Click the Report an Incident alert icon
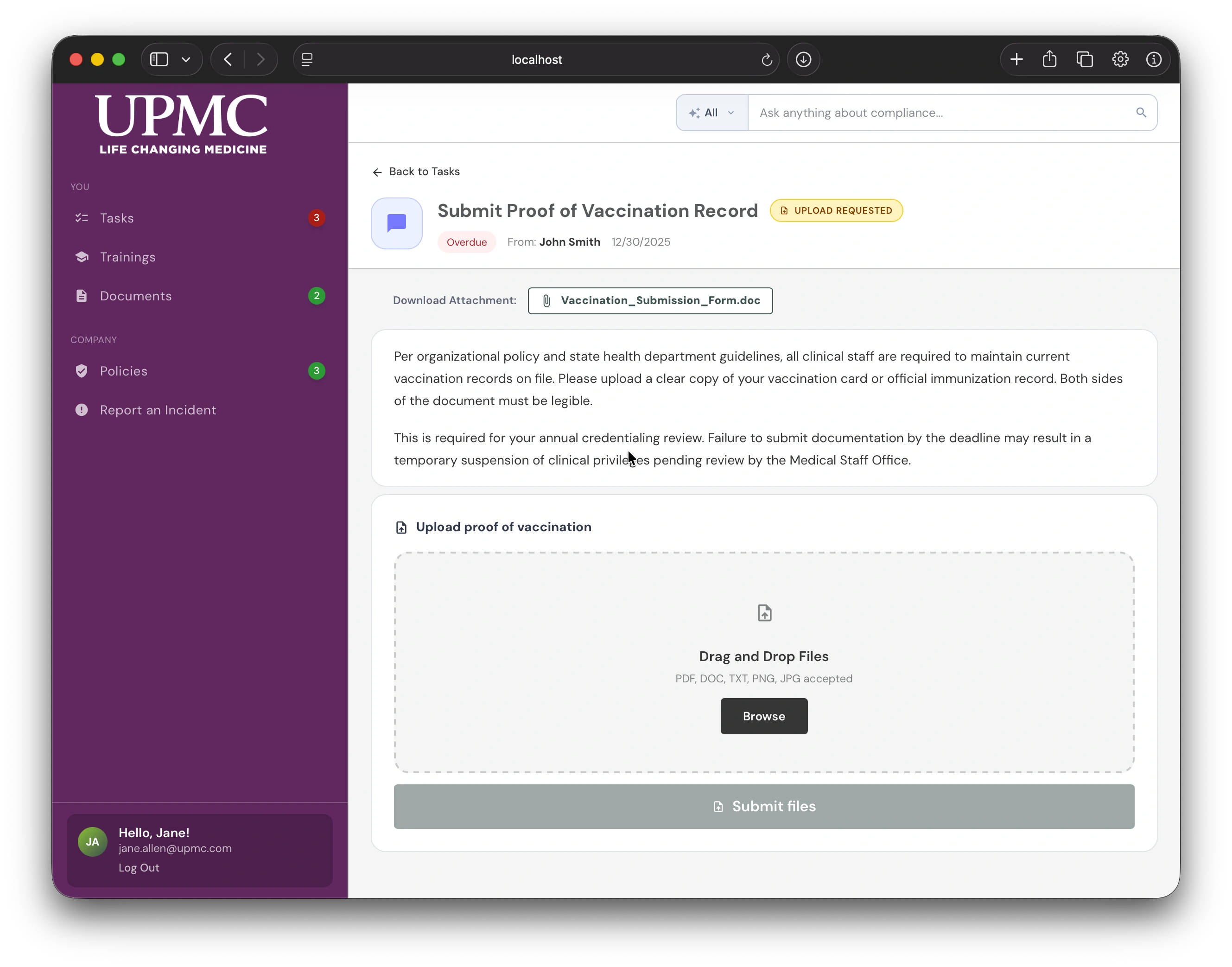 [82, 410]
